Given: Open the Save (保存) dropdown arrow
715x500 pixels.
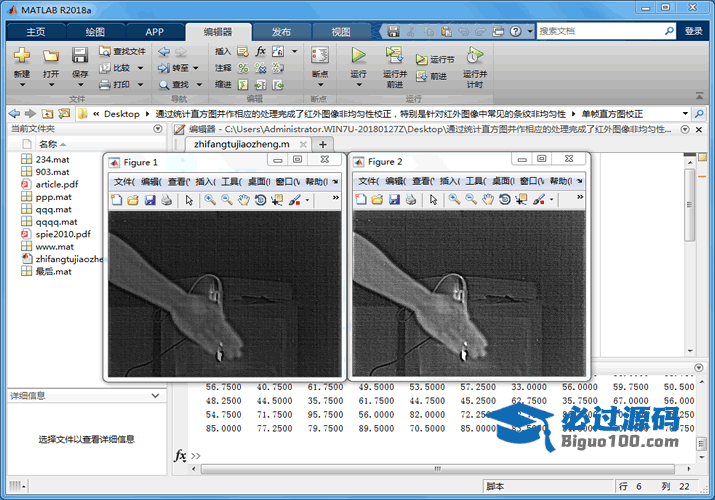Looking at the screenshot, I should [80, 85].
